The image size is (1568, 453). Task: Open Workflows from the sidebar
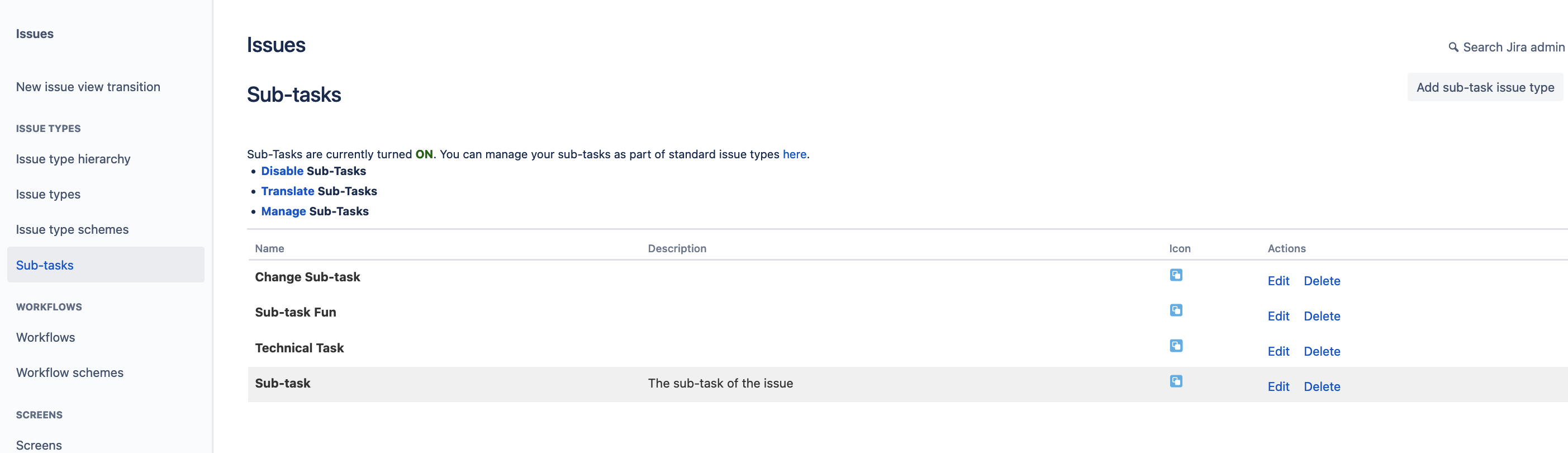45,337
